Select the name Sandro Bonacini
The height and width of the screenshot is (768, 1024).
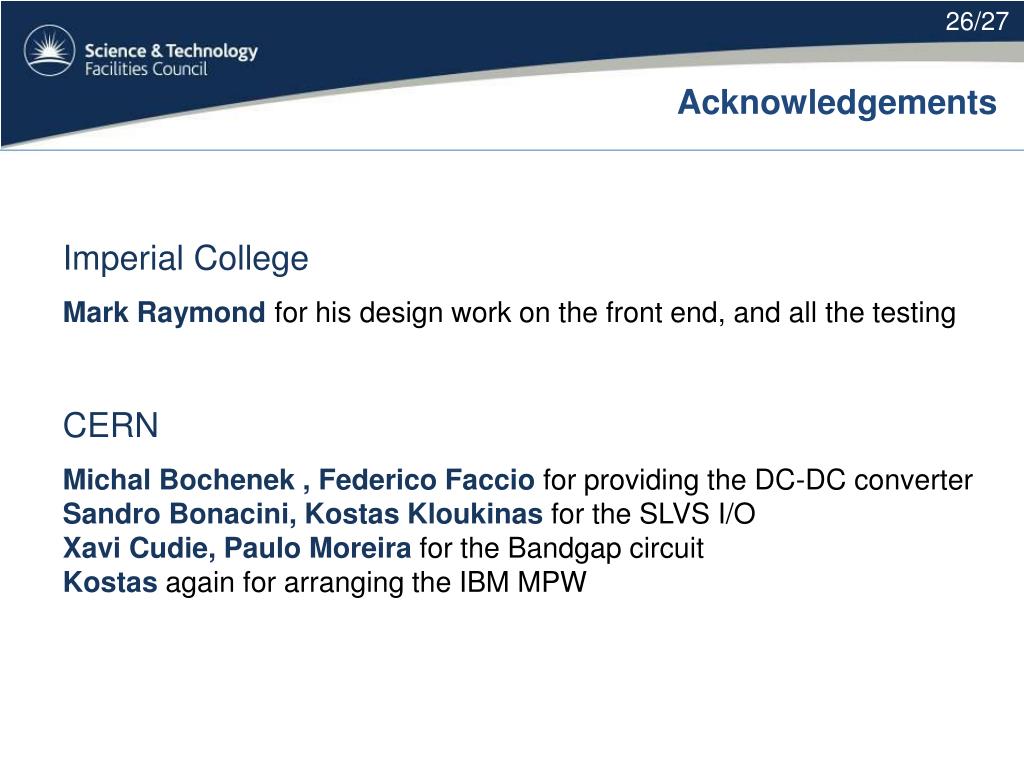[x=175, y=514]
